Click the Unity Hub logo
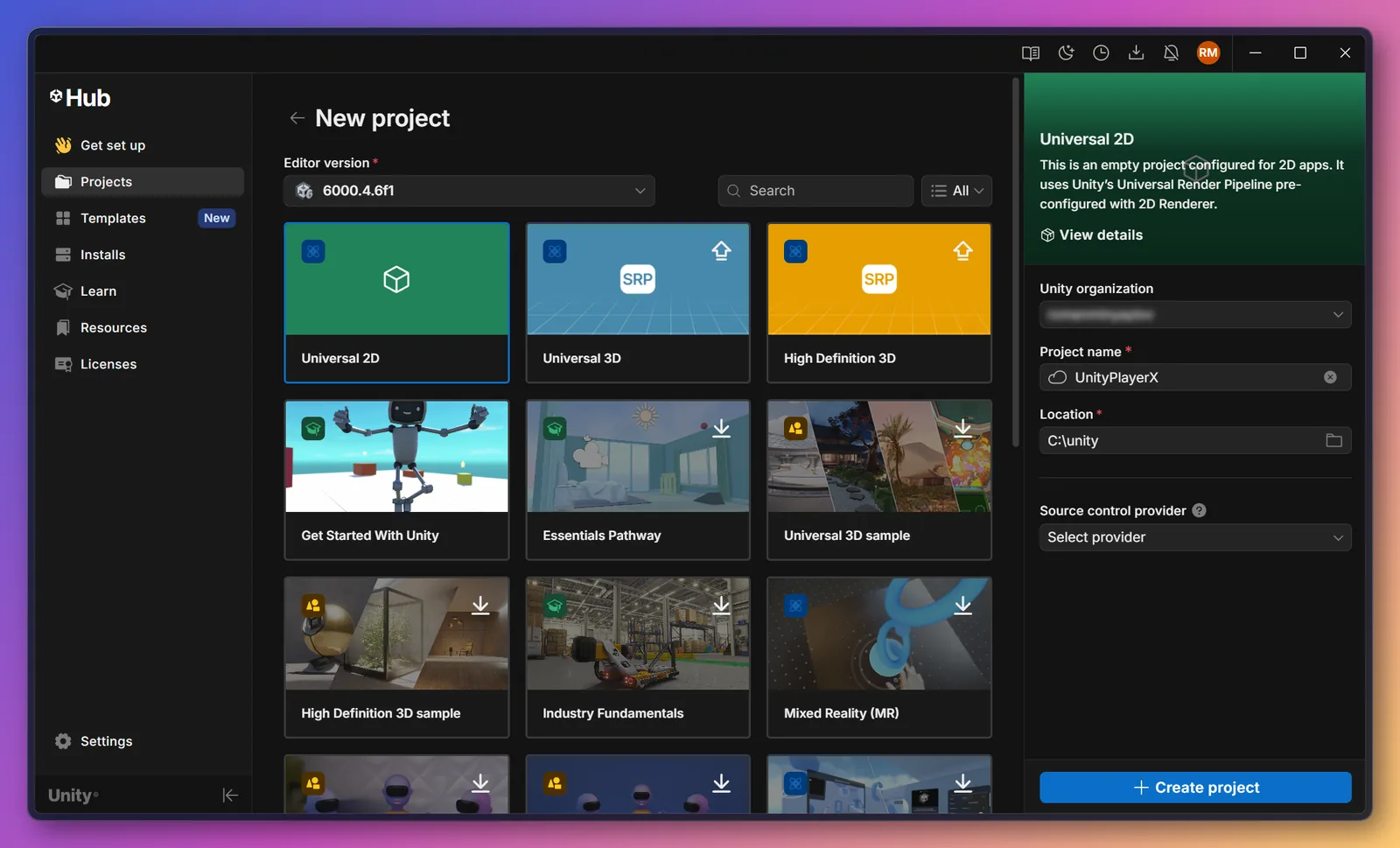 pos(80,98)
